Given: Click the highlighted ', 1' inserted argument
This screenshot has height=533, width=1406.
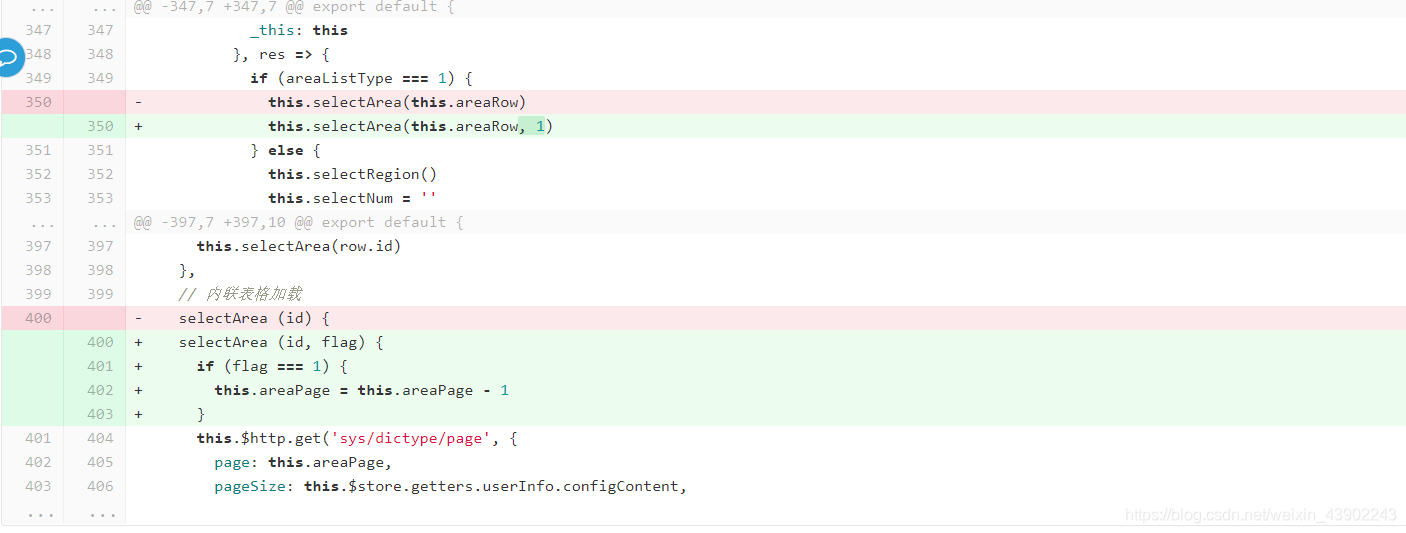Looking at the screenshot, I should pos(532,126).
